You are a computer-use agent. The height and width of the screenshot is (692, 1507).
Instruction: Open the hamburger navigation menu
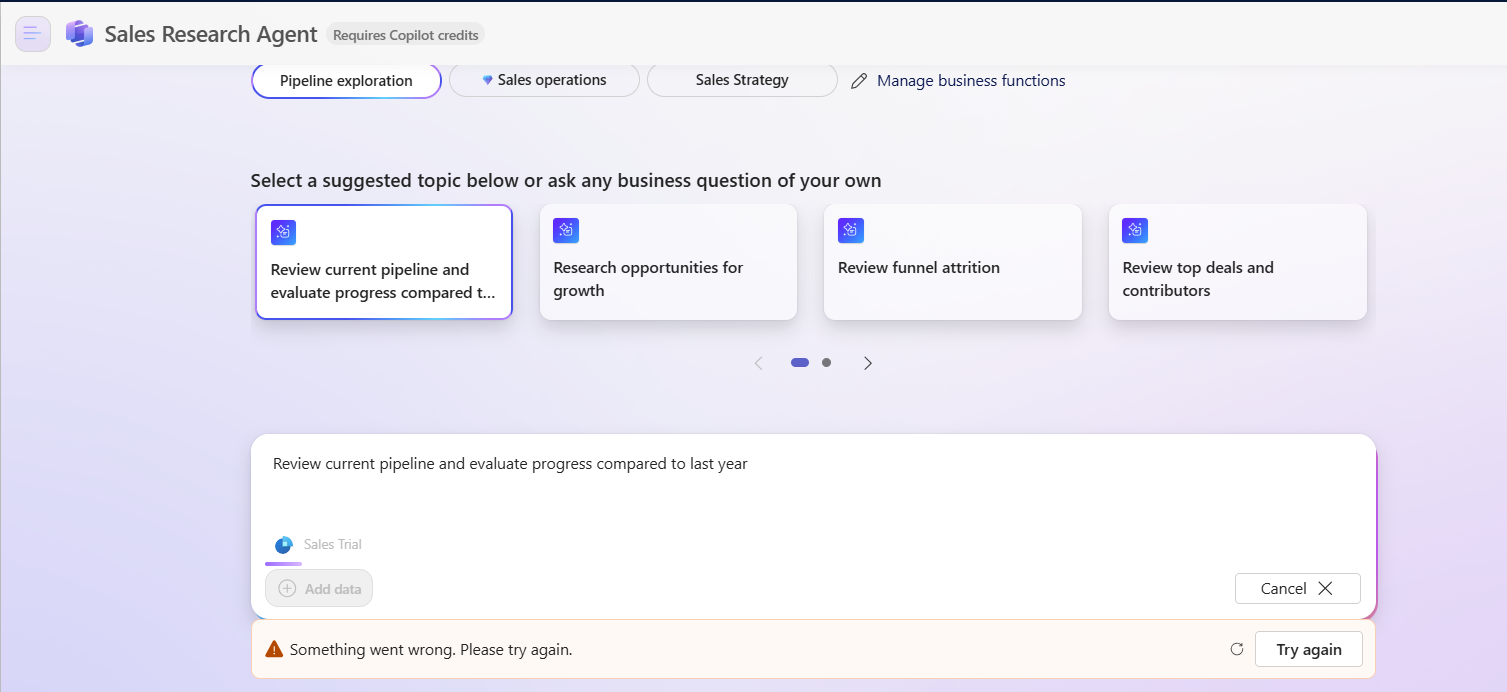pyautogui.click(x=33, y=34)
